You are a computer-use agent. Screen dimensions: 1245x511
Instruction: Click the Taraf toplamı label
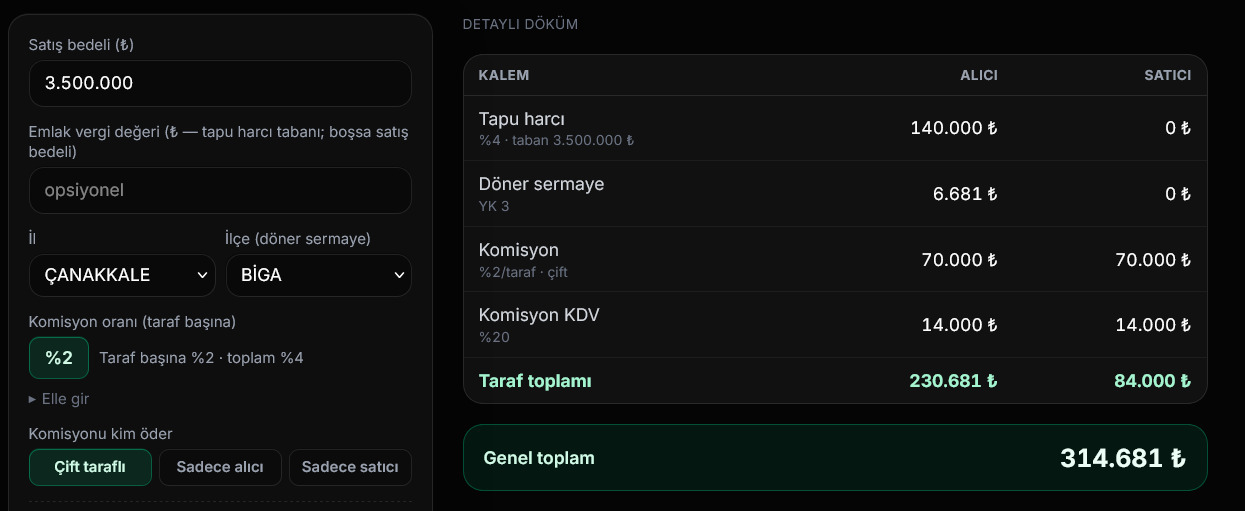535,381
